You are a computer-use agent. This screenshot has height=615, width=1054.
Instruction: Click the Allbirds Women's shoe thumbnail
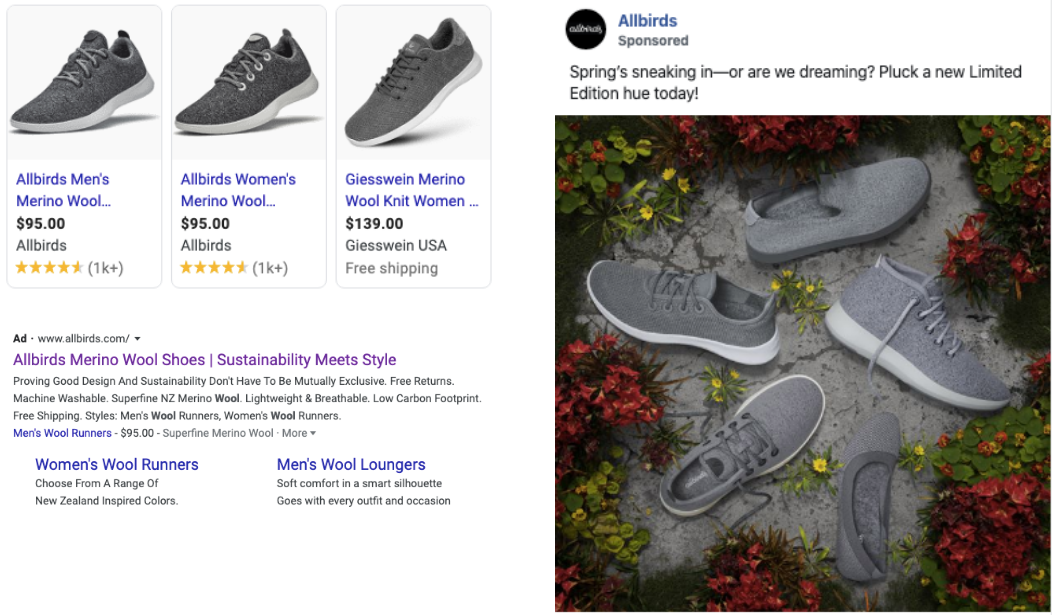249,83
